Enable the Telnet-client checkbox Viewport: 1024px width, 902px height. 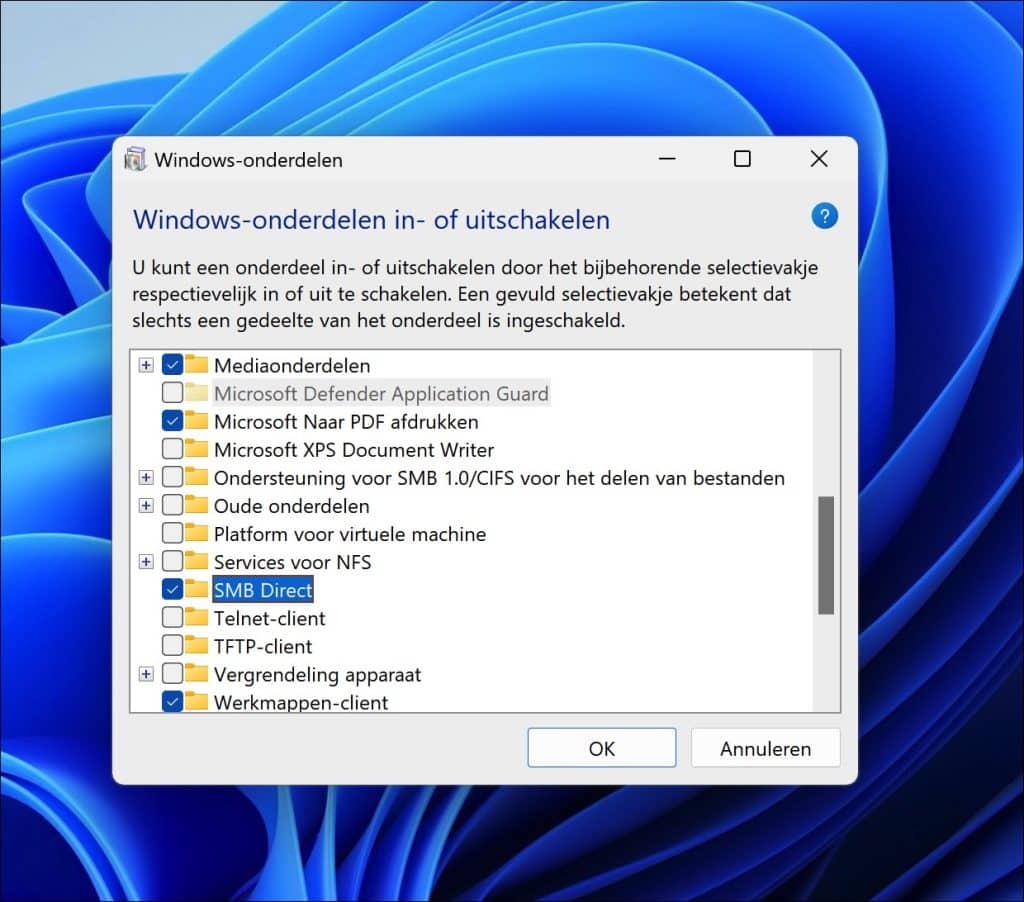(172, 617)
